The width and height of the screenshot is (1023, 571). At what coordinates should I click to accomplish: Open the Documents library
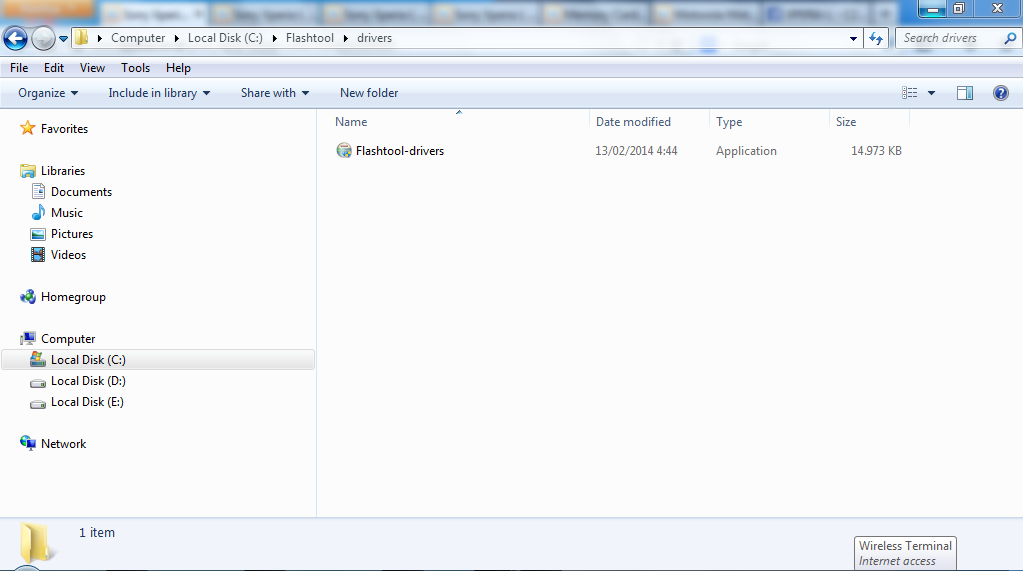click(x=82, y=191)
